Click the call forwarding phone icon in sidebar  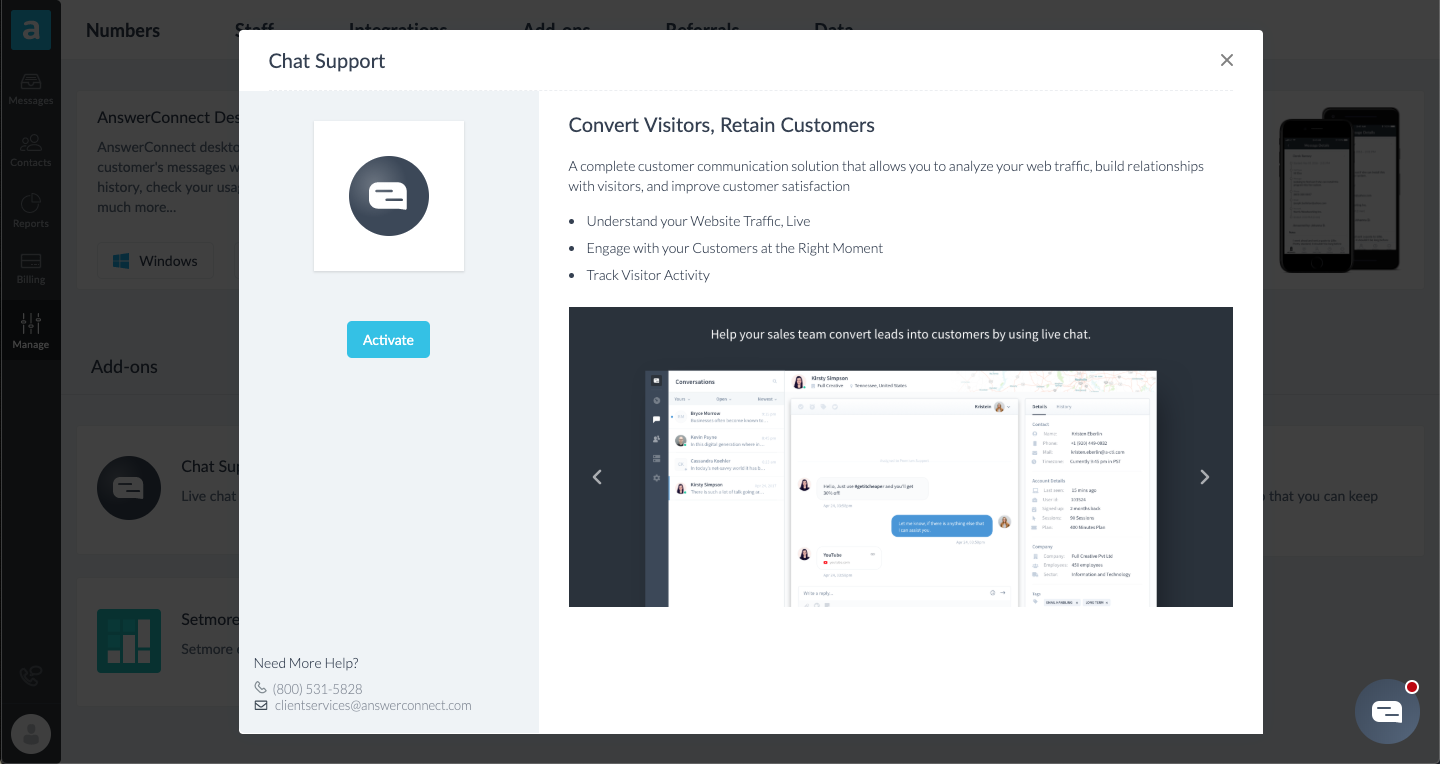(31, 676)
